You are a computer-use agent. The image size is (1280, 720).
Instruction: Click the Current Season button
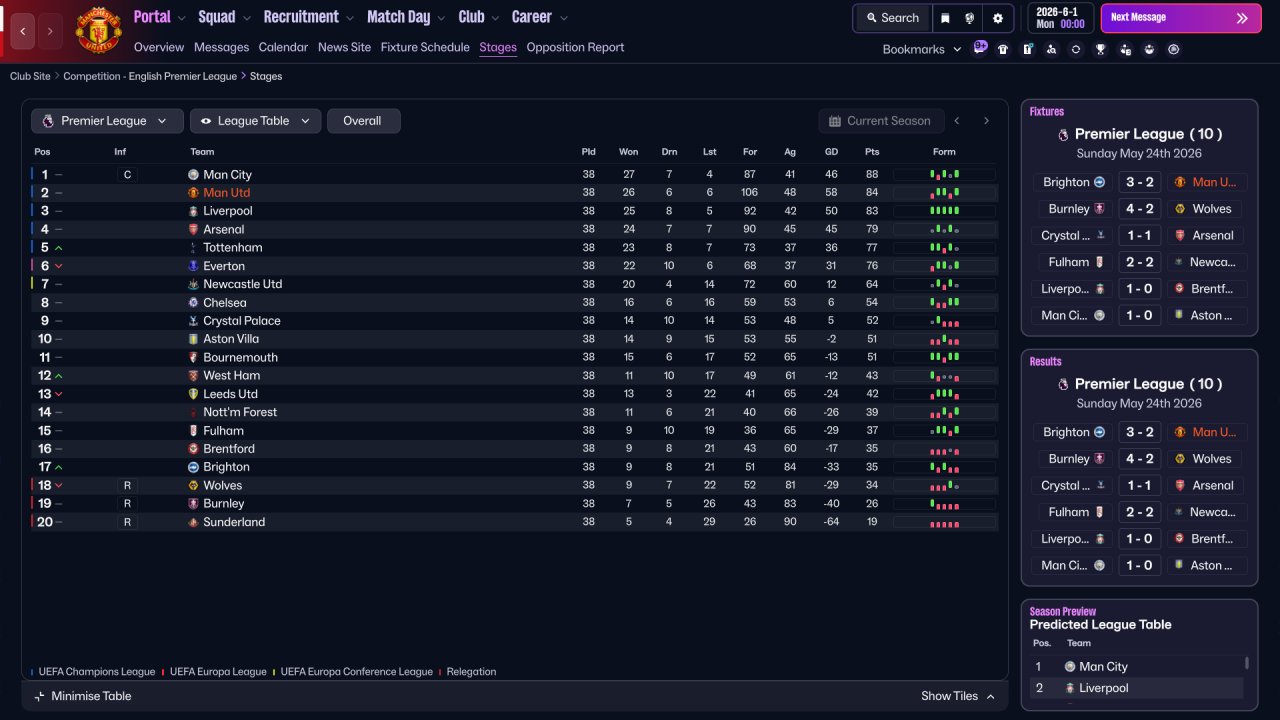click(881, 121)
